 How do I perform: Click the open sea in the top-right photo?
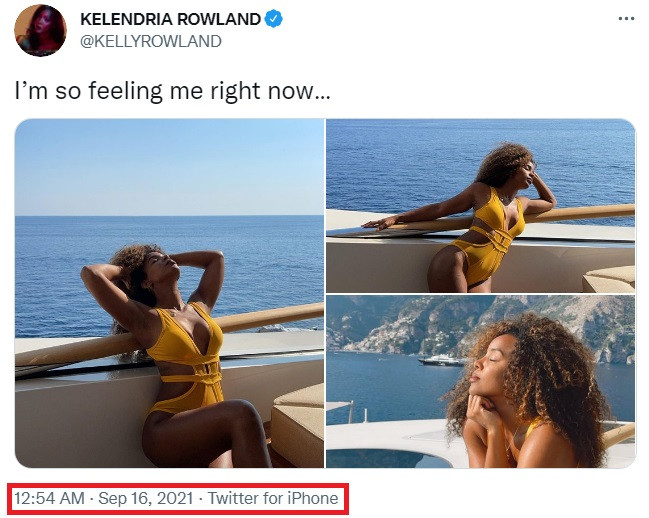pyautogui.click(x=400, y=170)
